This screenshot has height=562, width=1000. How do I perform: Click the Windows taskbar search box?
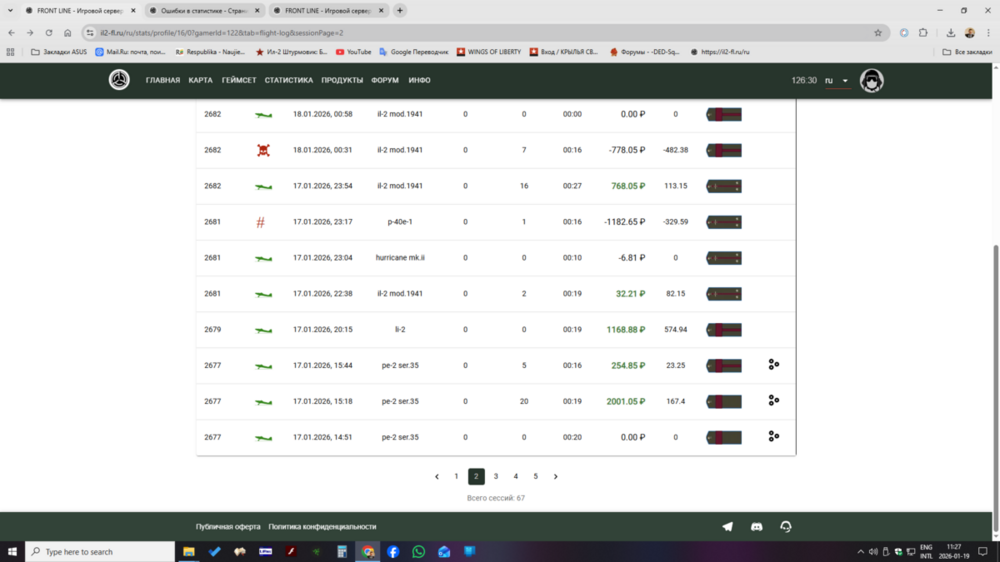pos(100,552)
